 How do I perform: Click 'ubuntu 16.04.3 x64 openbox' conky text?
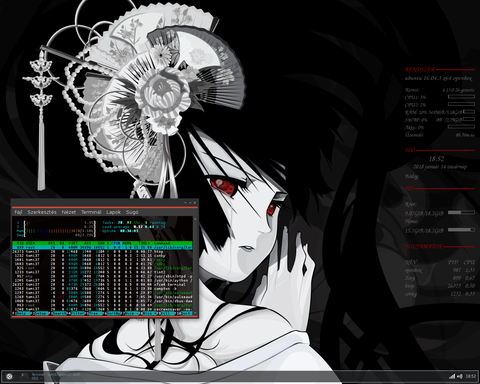(x=438, y=78)
